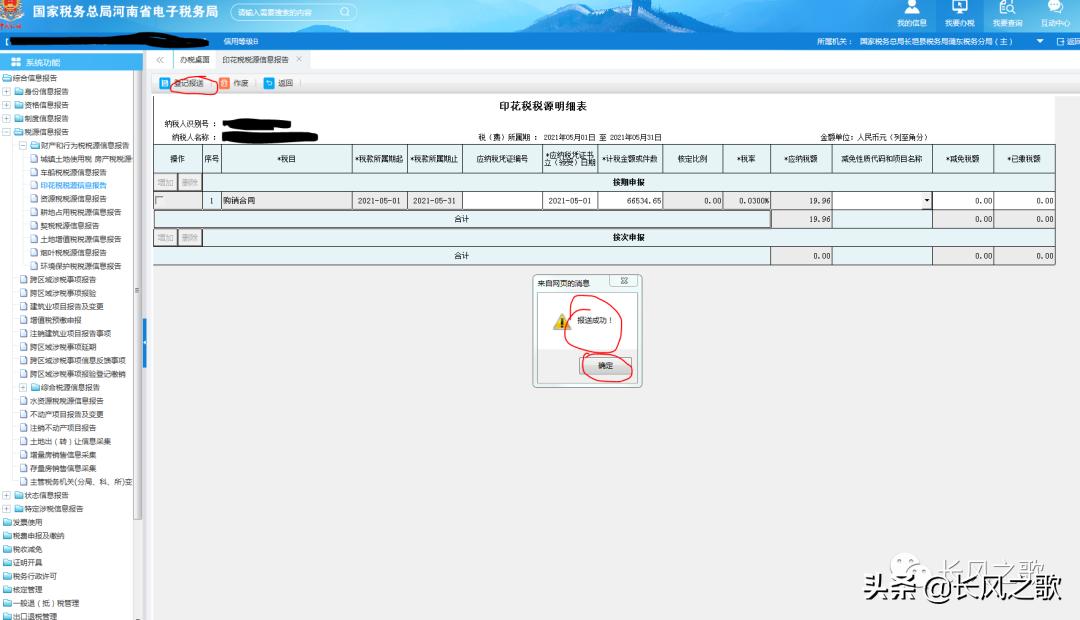
Task: Click the 系统功能 grid icon
Action: [16, 62]
